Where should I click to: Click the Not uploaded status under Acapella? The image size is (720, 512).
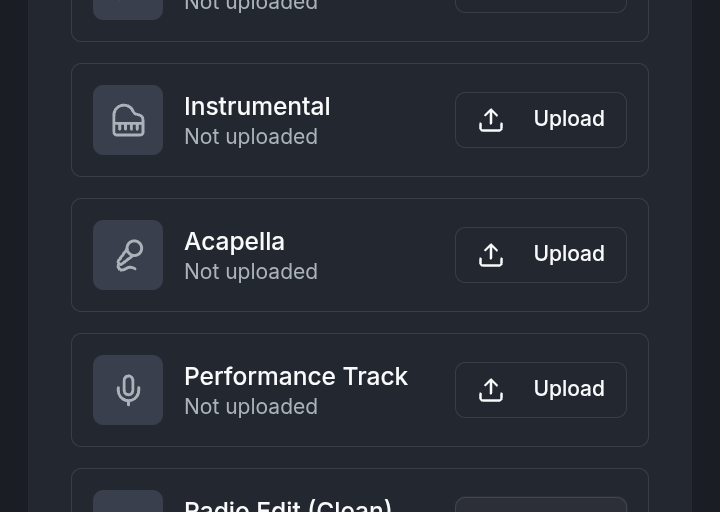tap(251, 271)
